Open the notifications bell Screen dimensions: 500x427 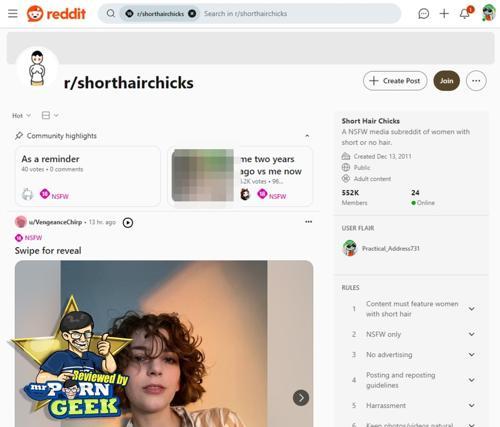click(x=465, y=13)
